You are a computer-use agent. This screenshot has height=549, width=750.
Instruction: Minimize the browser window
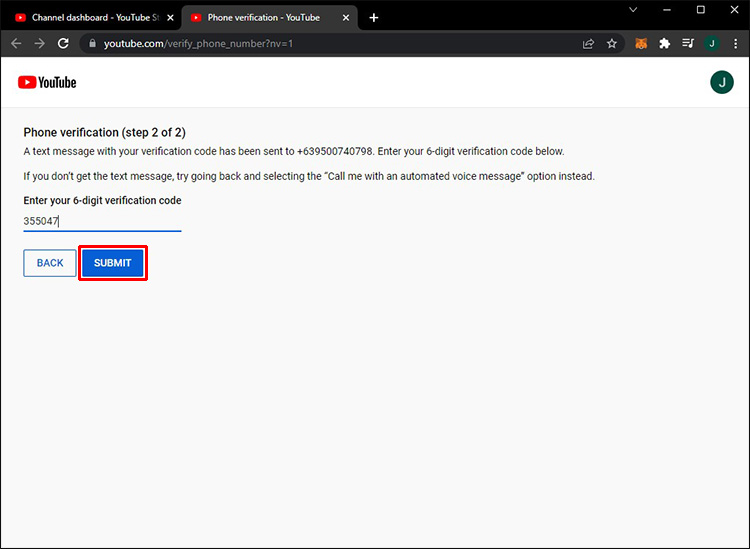pos(667,10)
